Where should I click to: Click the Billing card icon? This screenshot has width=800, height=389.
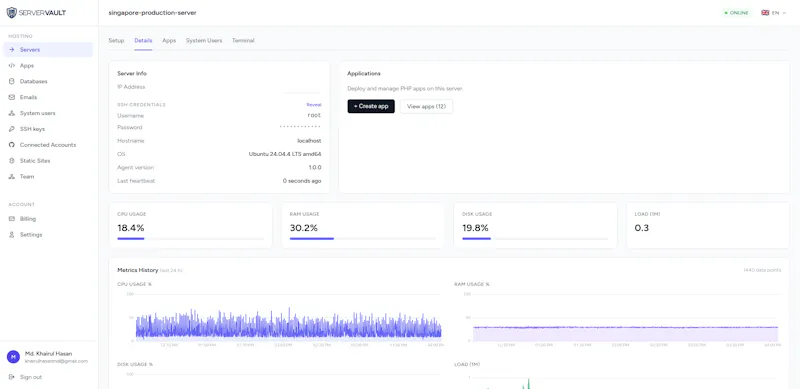pos(12,218)
